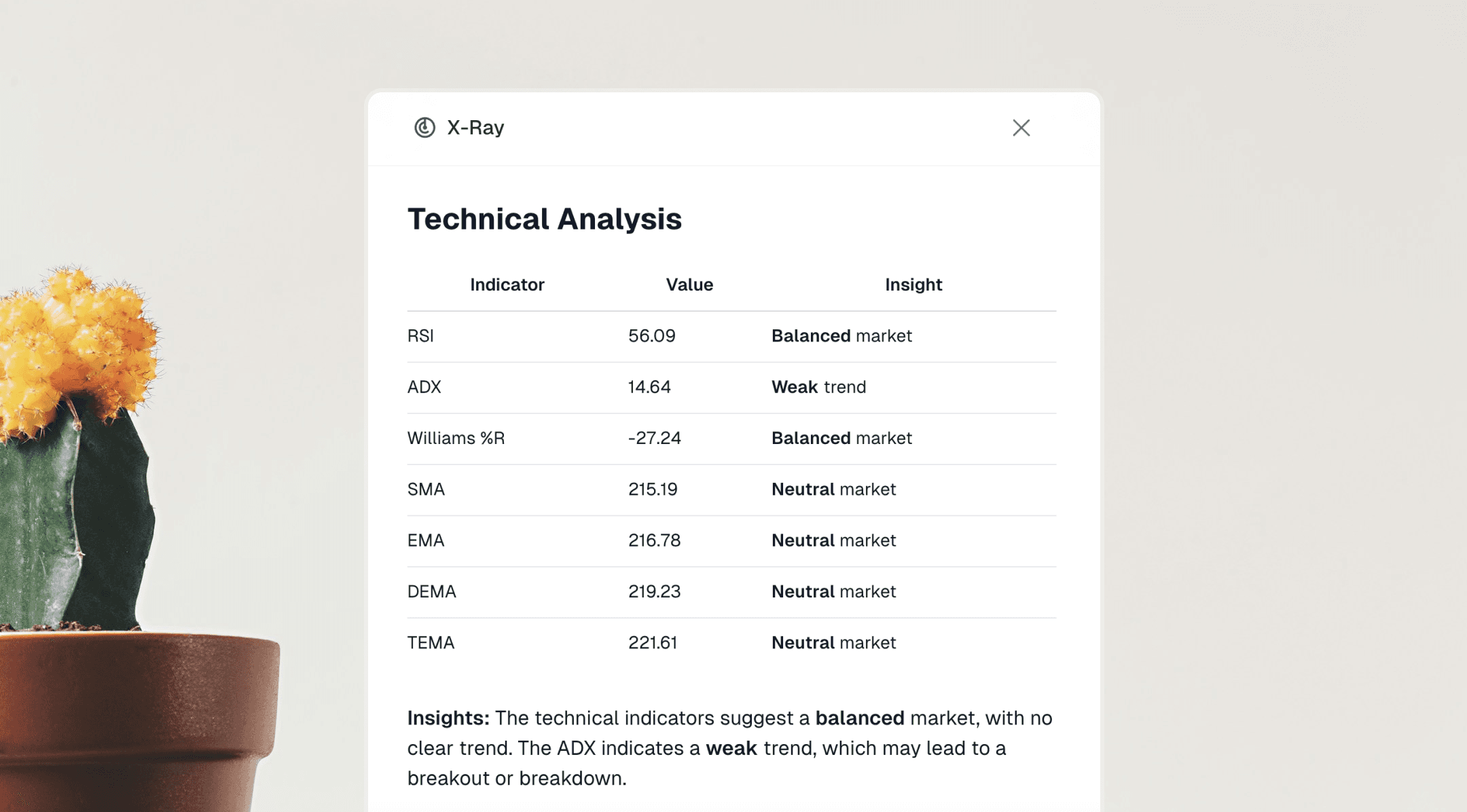This screenshot has width=1467, height=812.
Task: Sort by the Indicator column header
Action: pos(507,284)
